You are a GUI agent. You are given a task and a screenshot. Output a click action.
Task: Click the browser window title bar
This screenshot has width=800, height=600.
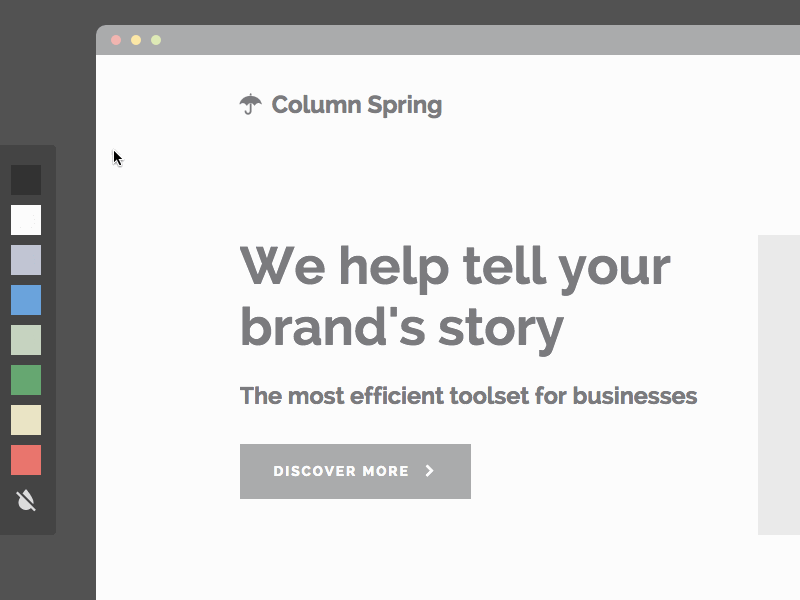point(450,40)
